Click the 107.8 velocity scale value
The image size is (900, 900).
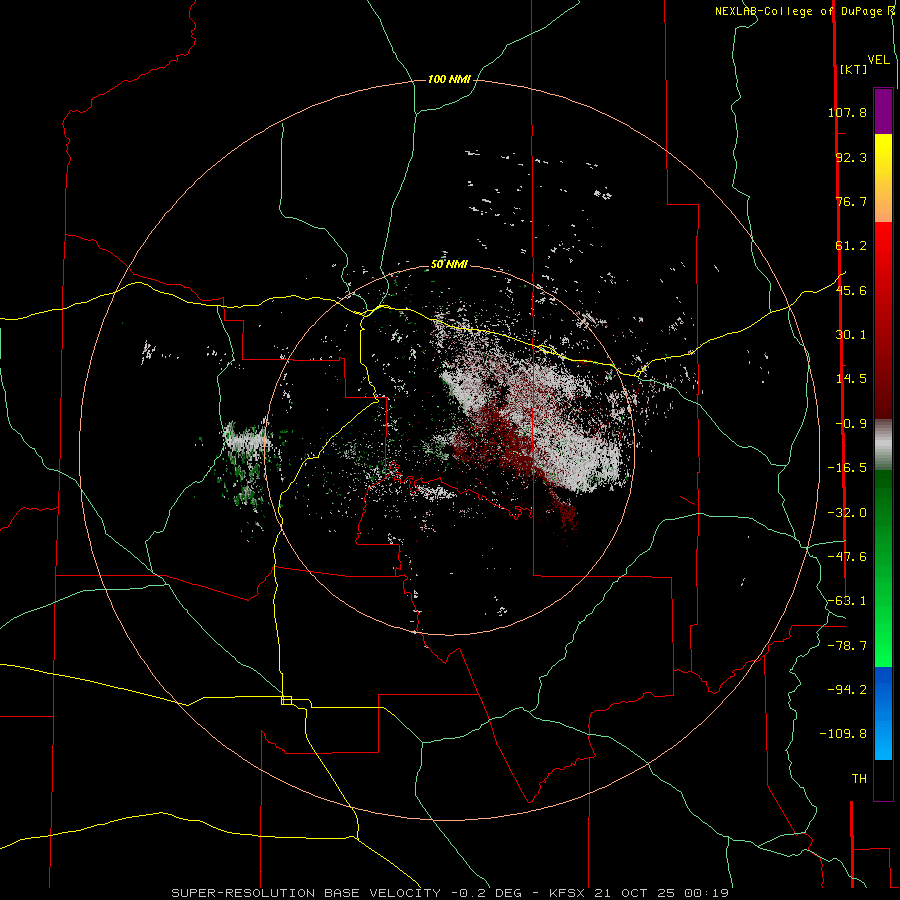coord(847,112)
